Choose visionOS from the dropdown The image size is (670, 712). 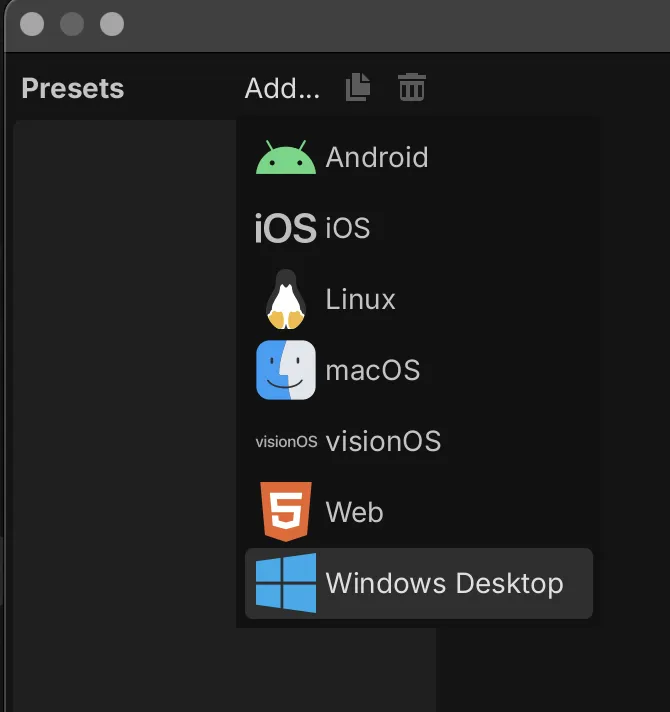pyautogui.click(x=419, y=441)
